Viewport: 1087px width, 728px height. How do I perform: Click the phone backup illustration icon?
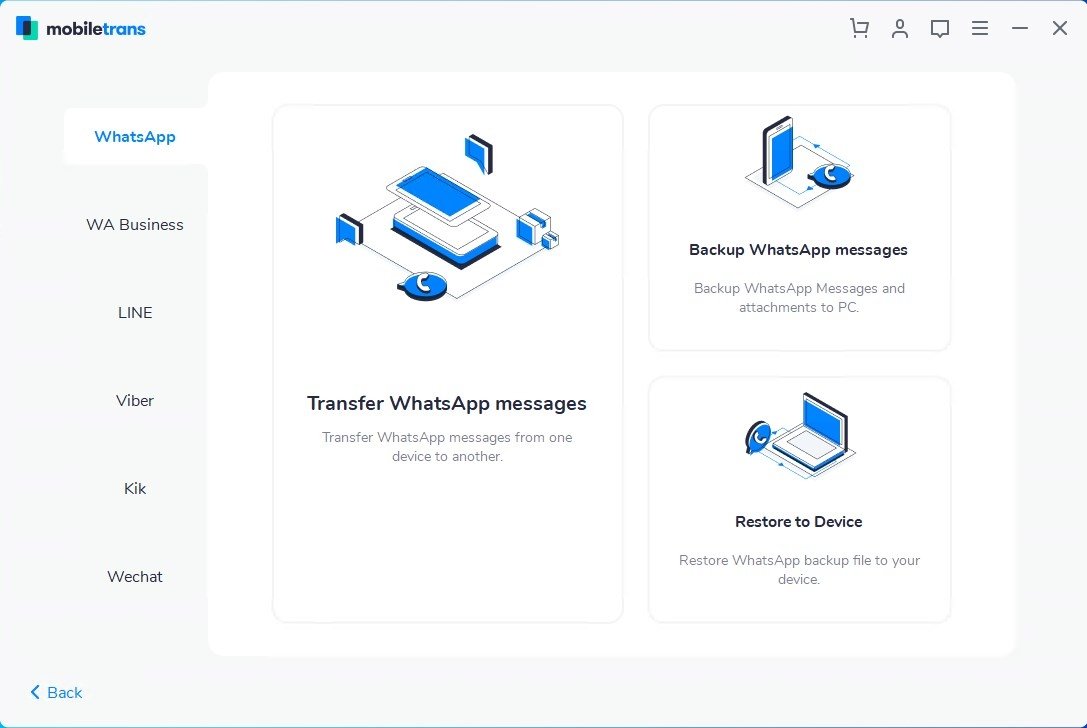click(x=798, y=160)
